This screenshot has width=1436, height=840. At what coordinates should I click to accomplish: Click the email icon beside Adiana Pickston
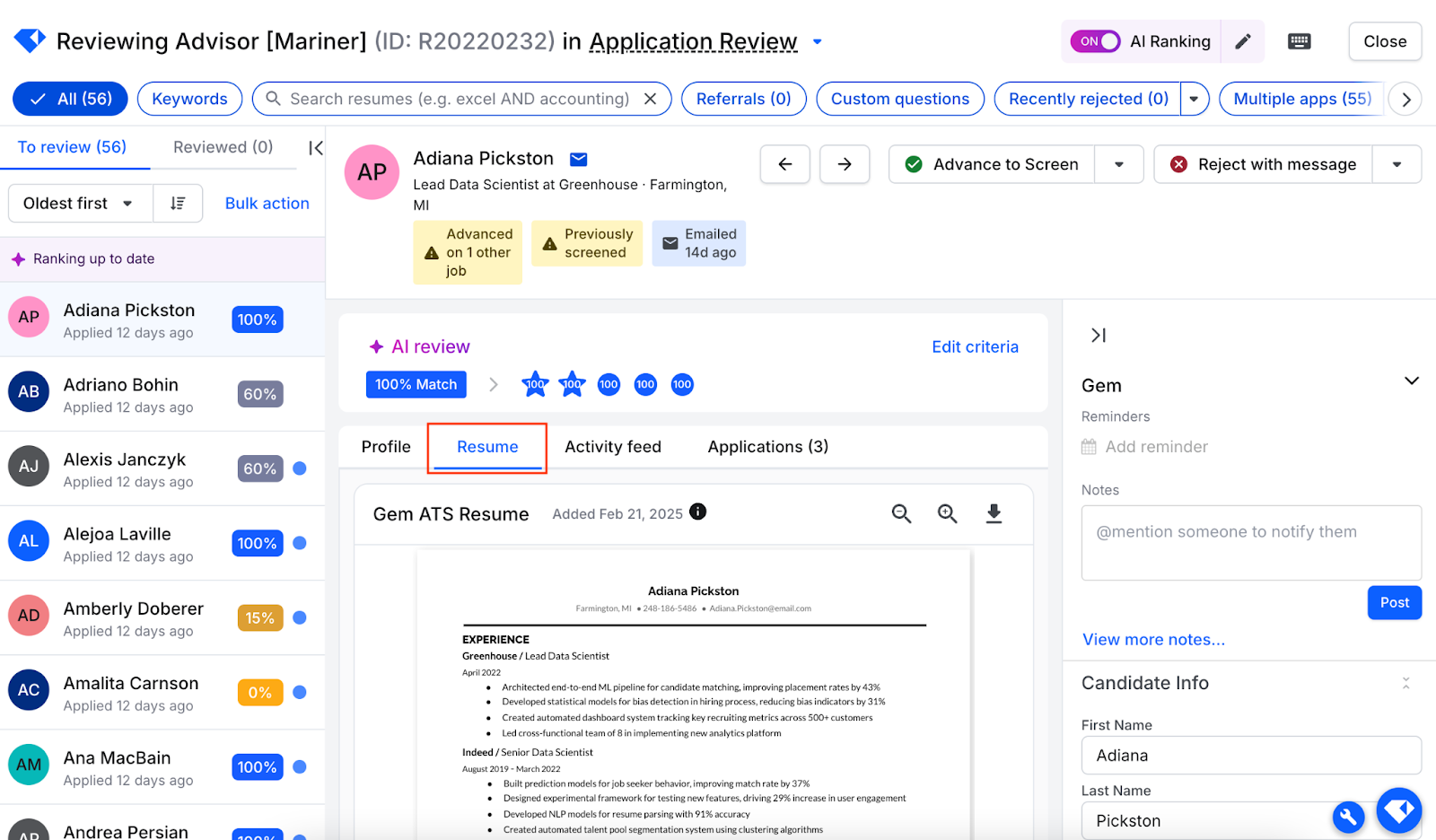[579, 160]
